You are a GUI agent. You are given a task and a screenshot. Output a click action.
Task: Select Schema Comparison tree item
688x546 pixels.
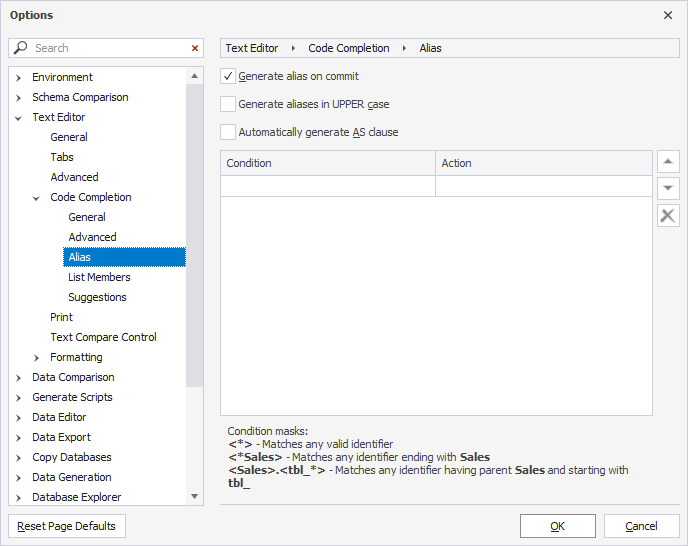(x=80, y=97)
